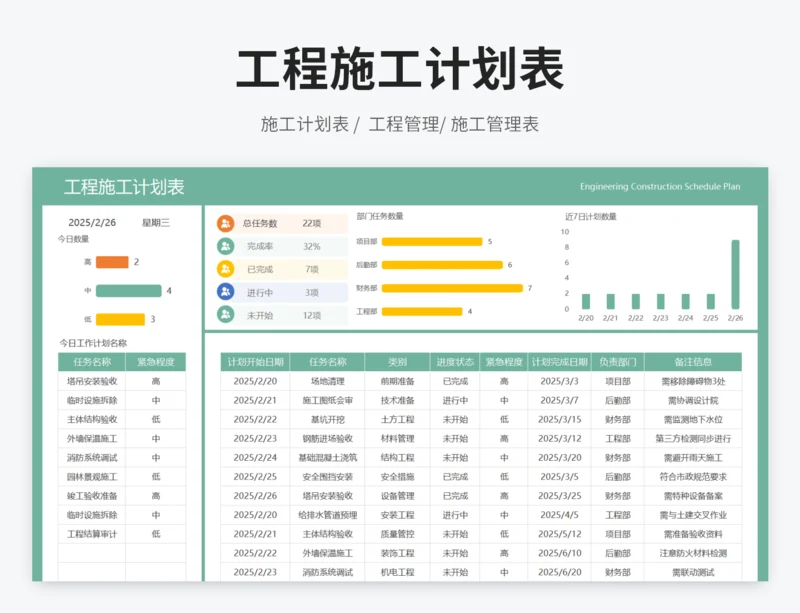800x613 pixels.
Task: Select the 32% completion rate value
Action: [x=312, y=247]
